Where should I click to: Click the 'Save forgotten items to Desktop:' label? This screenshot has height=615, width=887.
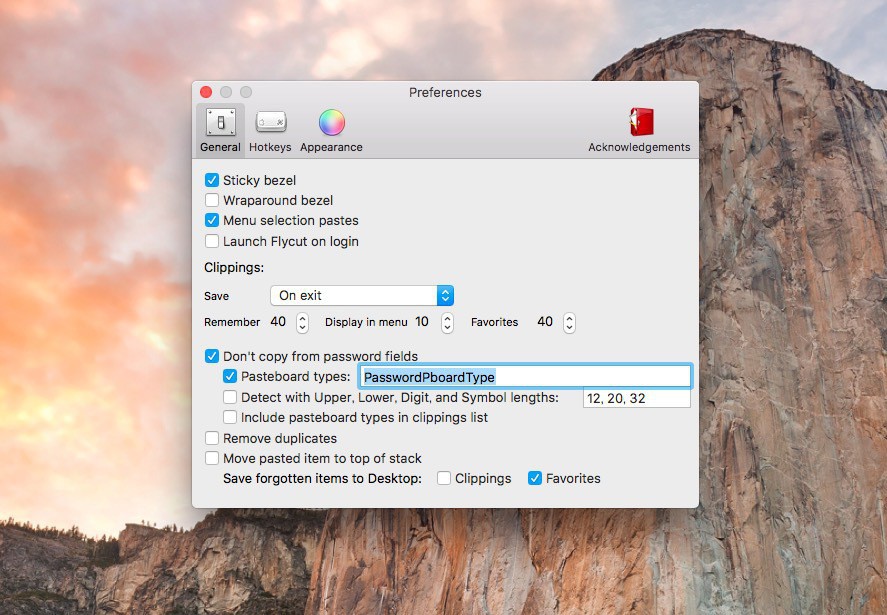pyautogui.click(x=322, y=479)
